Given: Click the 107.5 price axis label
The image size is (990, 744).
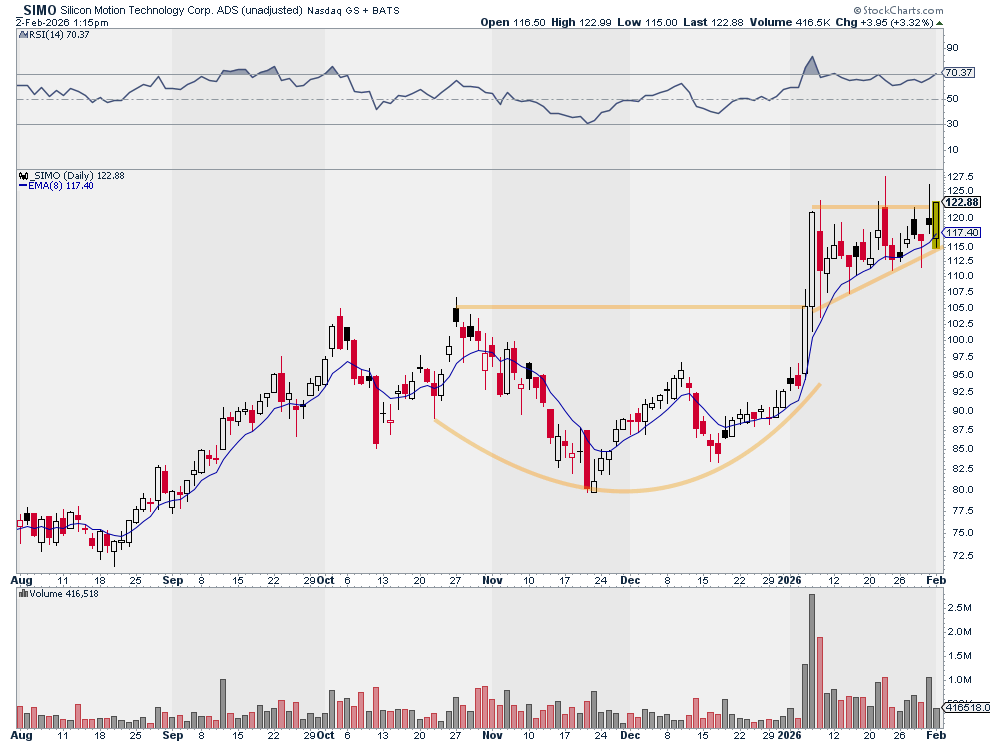Looking at the screenshot, I should 960,292.
